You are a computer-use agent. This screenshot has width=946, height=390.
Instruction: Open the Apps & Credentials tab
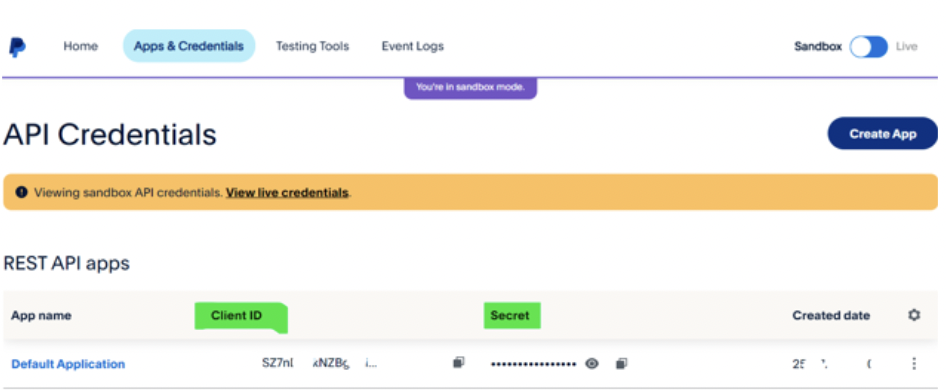189,46
